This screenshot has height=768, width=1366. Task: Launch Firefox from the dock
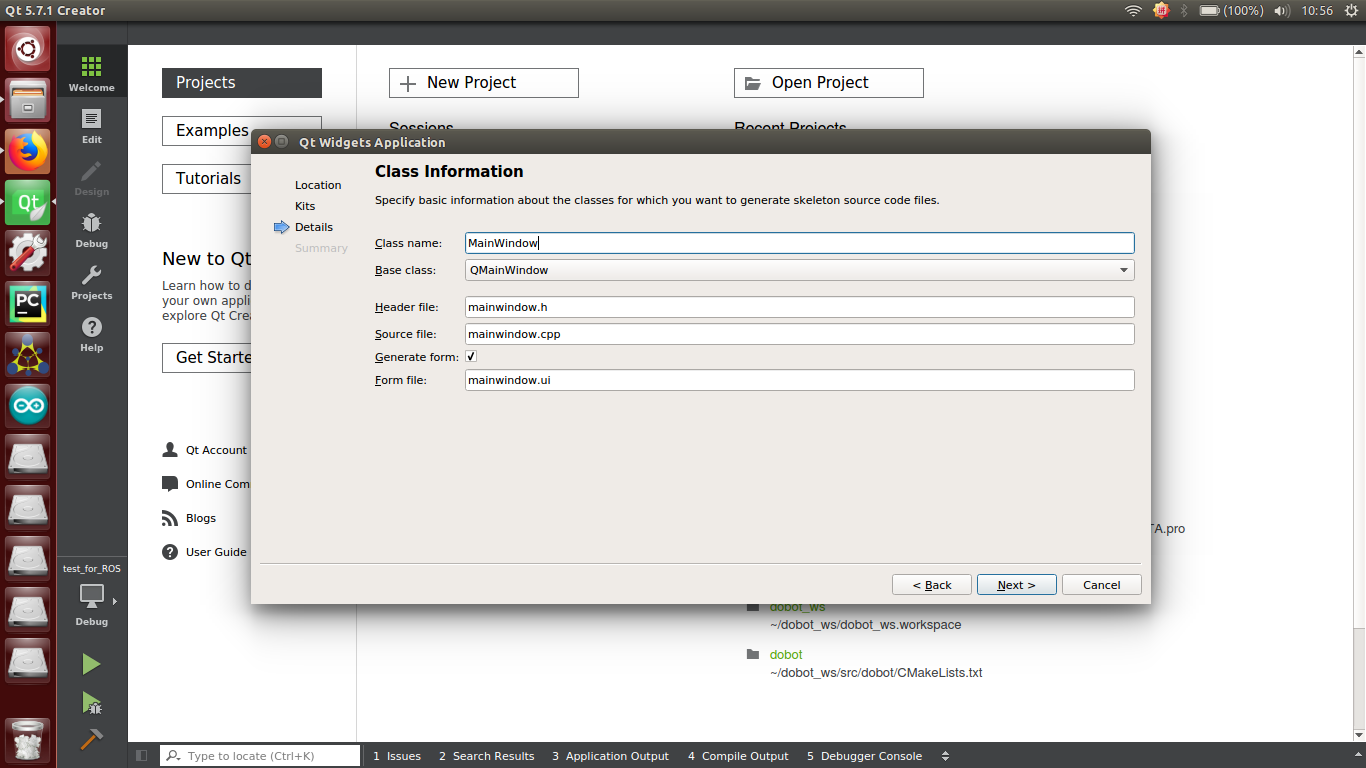click(28, 152)
